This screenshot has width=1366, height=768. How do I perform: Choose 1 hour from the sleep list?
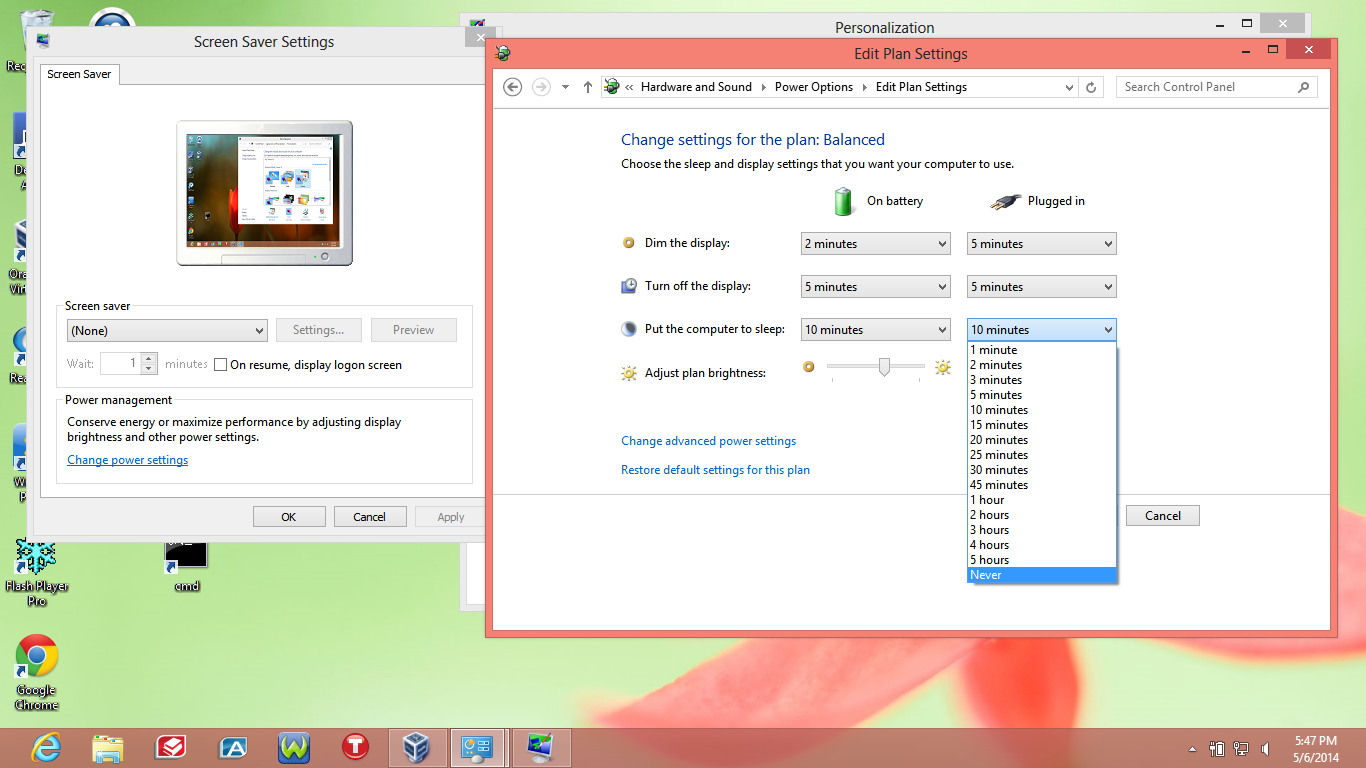(1041, 500)
